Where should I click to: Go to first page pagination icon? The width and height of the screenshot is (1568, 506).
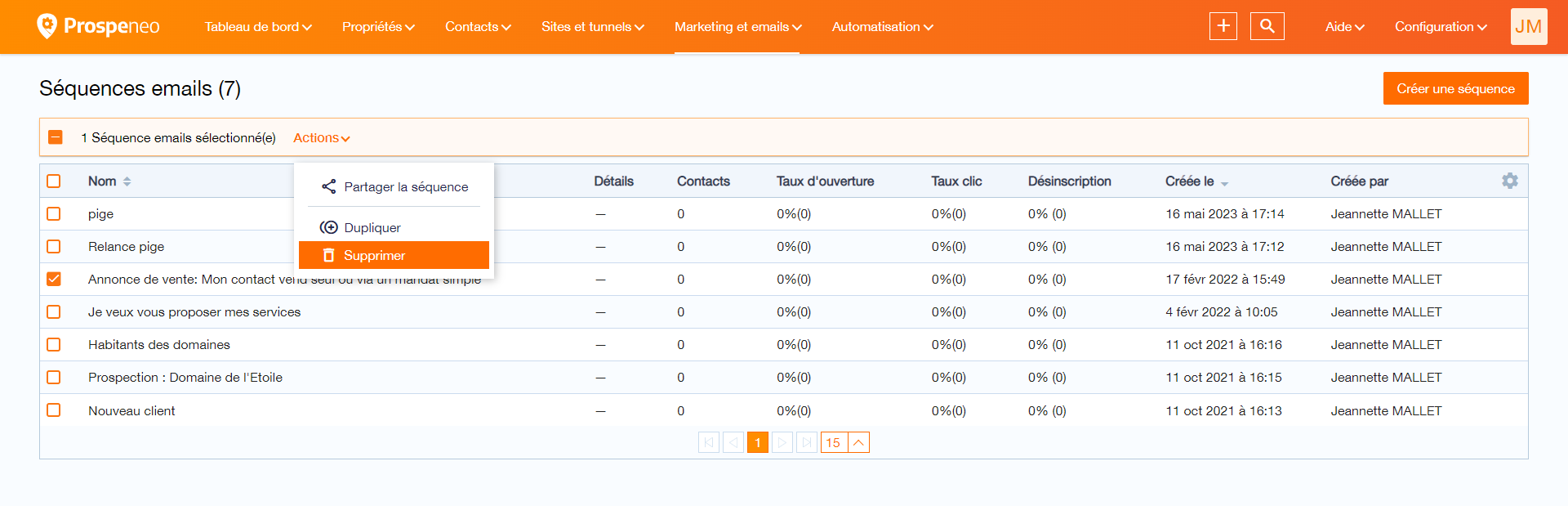tap(709, 442)
